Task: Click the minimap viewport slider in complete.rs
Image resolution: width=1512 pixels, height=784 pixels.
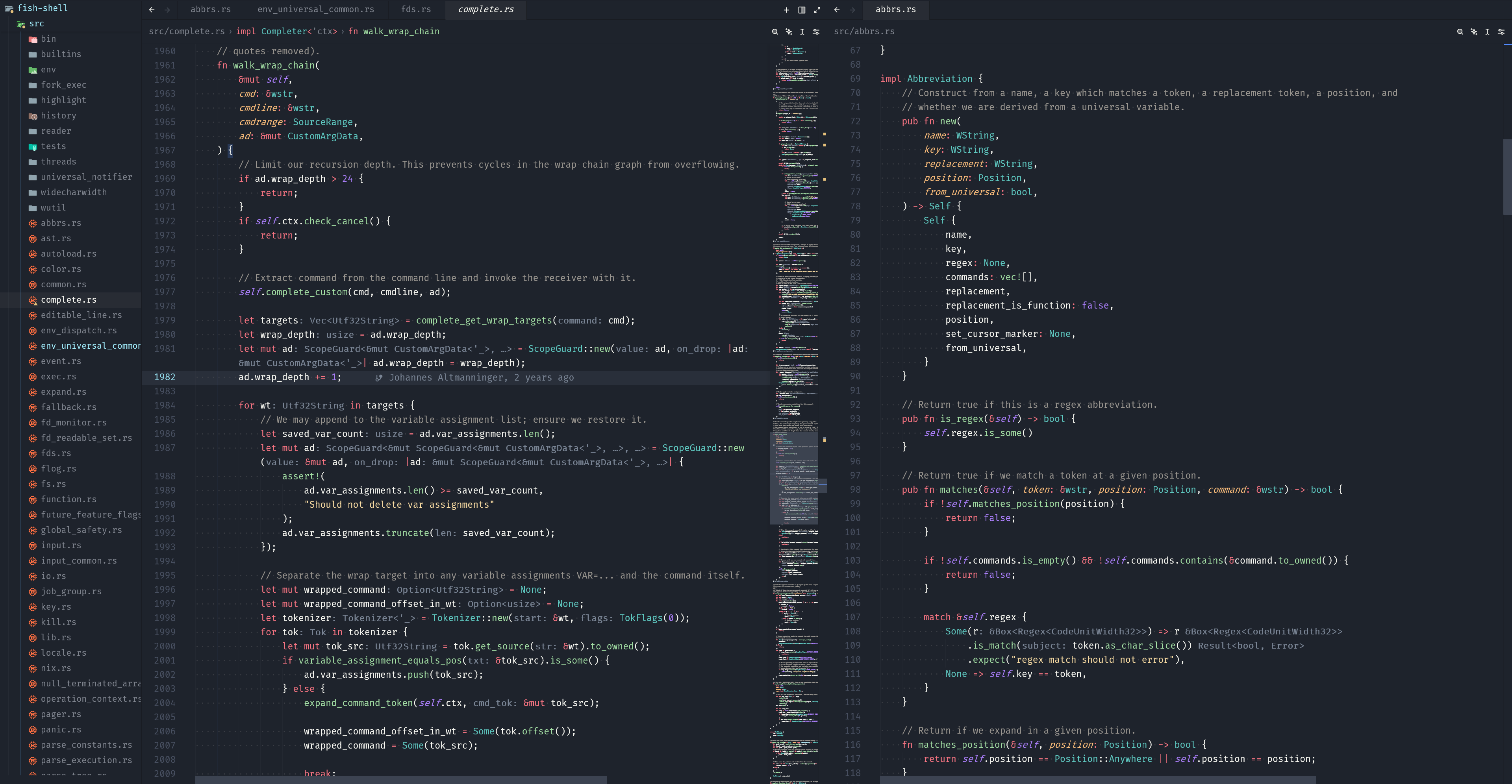Action: [x=793, y=478]
